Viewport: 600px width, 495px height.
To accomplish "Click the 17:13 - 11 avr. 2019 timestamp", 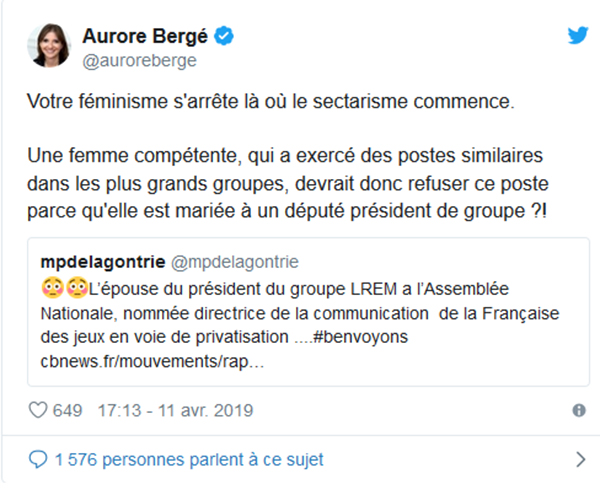I will pyautogui.click(x=175, y=411).
